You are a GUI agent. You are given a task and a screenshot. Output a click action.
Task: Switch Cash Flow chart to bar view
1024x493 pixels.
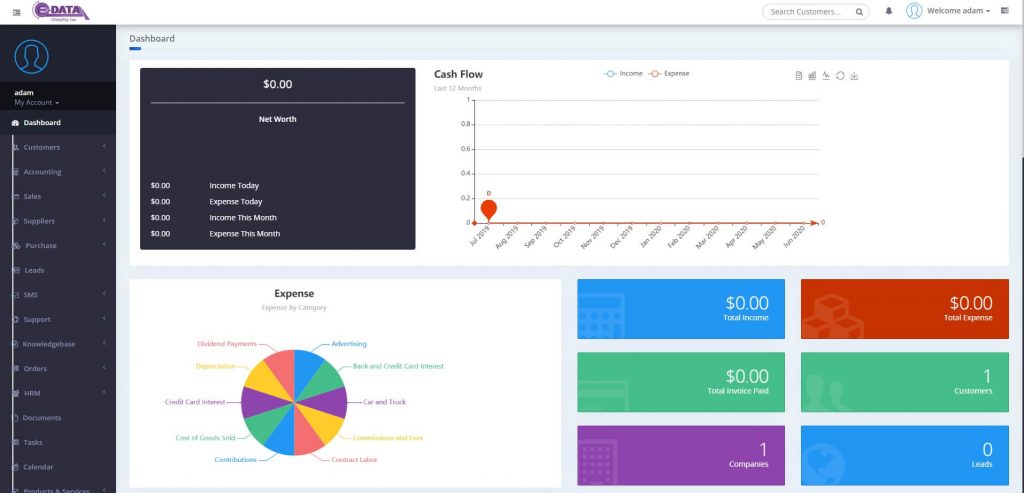[812, 76]
